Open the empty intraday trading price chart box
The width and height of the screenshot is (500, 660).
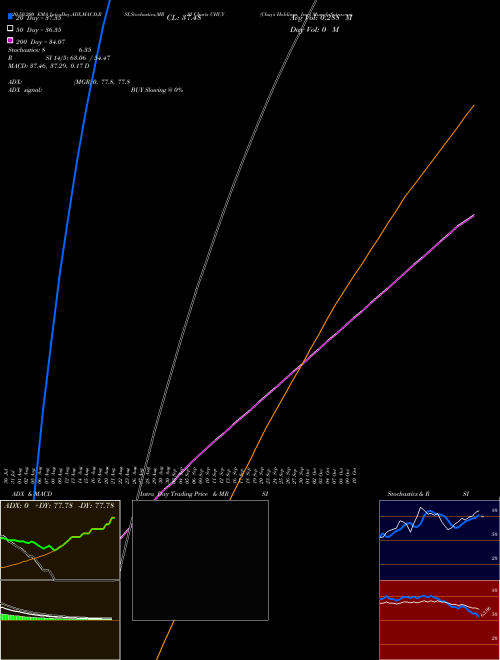(x=200, y=560)
